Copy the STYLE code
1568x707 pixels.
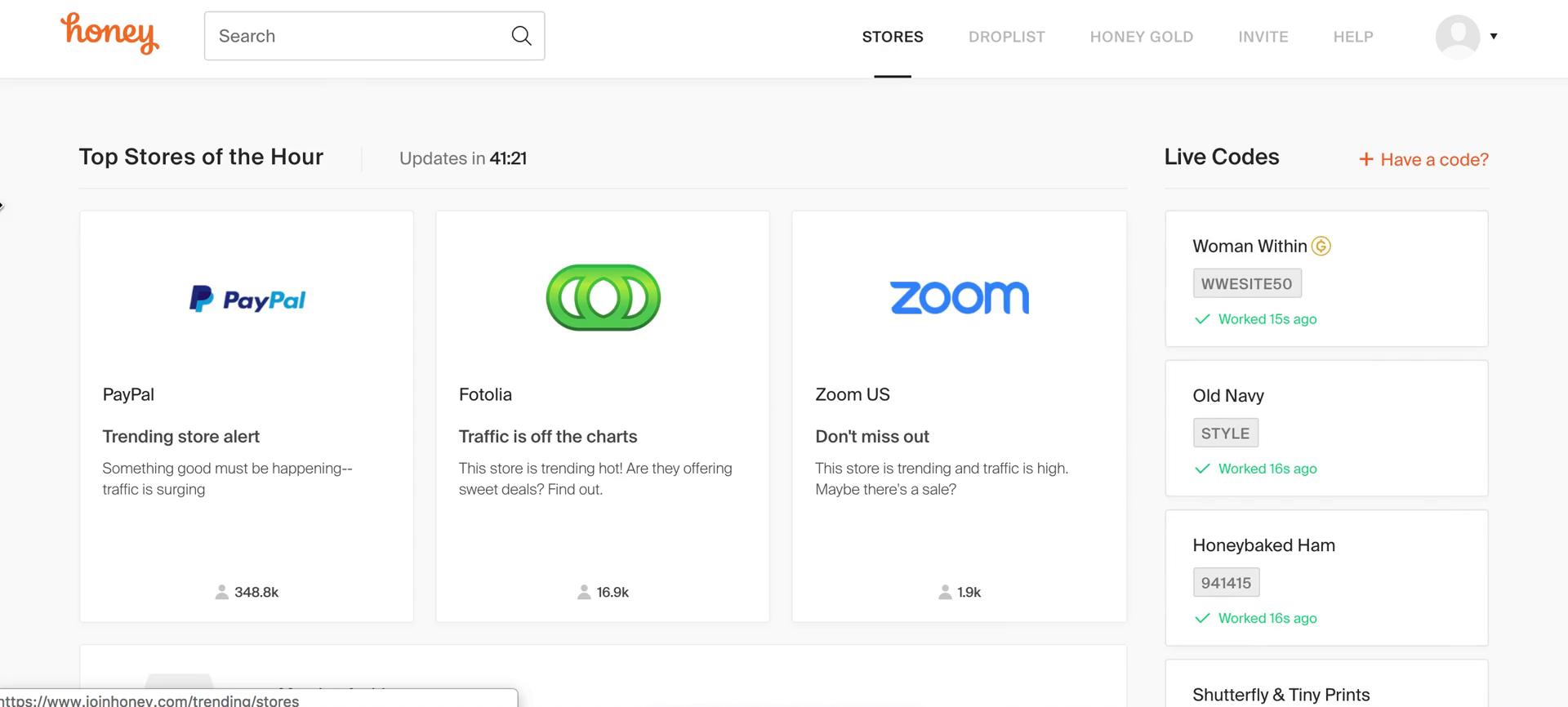click(x=1225, y=433)
